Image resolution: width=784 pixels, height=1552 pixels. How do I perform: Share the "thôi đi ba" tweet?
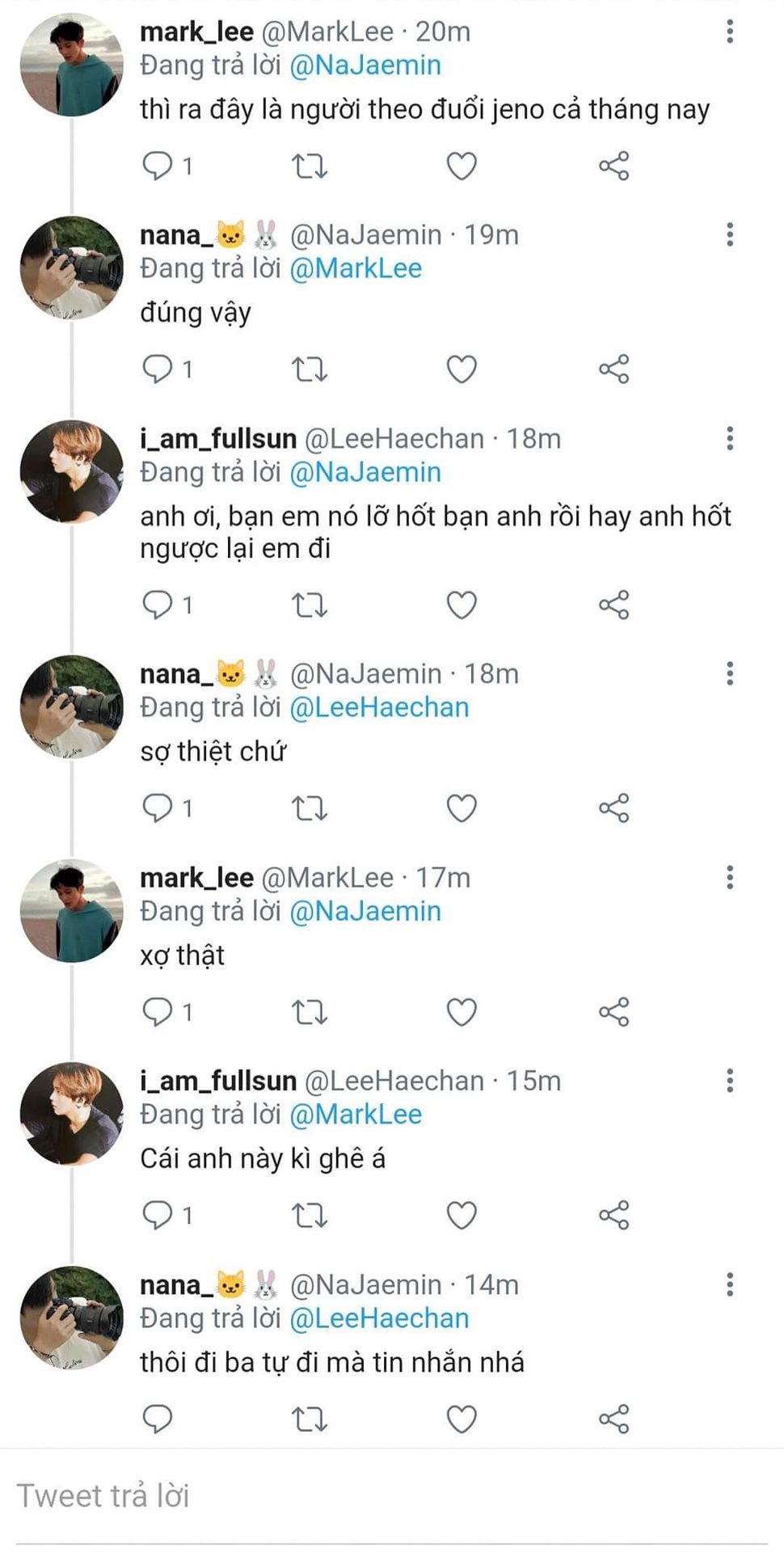(x=613, y=1419)
